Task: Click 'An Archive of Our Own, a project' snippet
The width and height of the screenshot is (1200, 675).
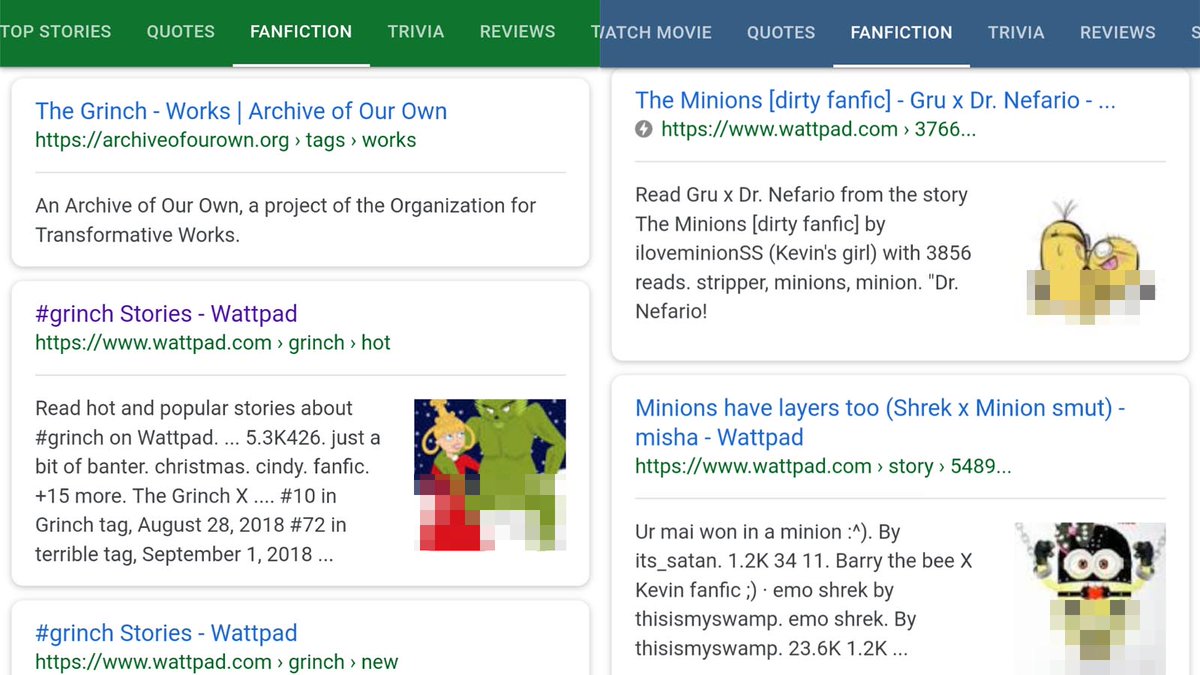Action: point(286,220)
